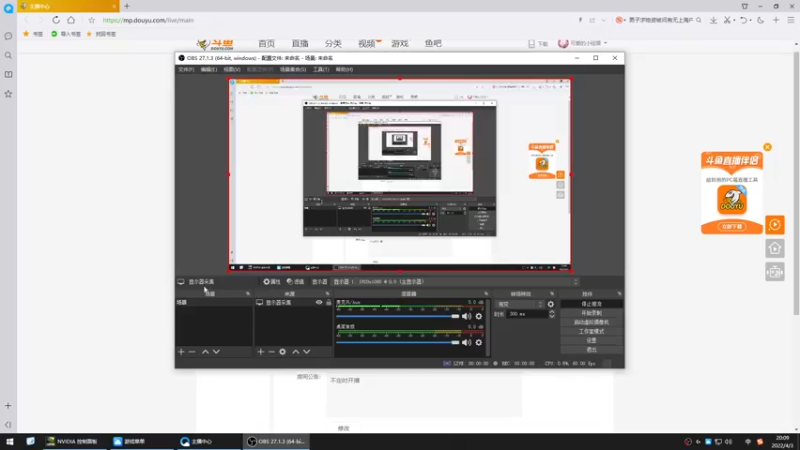
Task: Go to browser home page
Action: (x=71, y=20)
